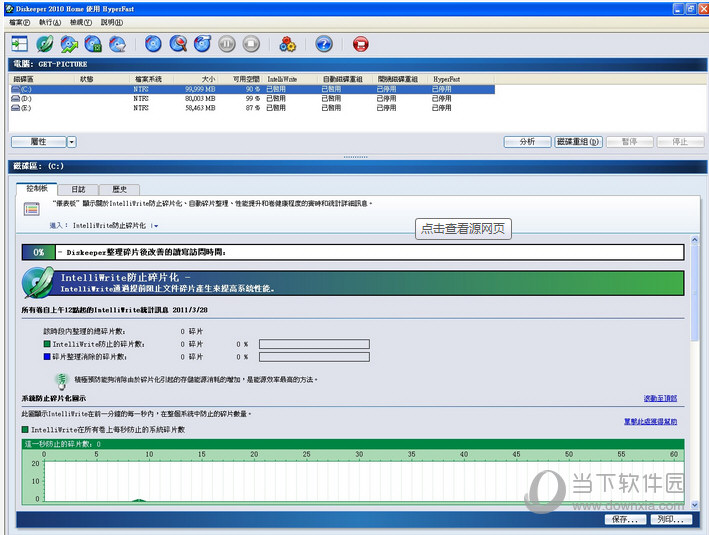Click the 99,999 MB size cell
This screenshot has height=535, width=709.
[200, 90]
